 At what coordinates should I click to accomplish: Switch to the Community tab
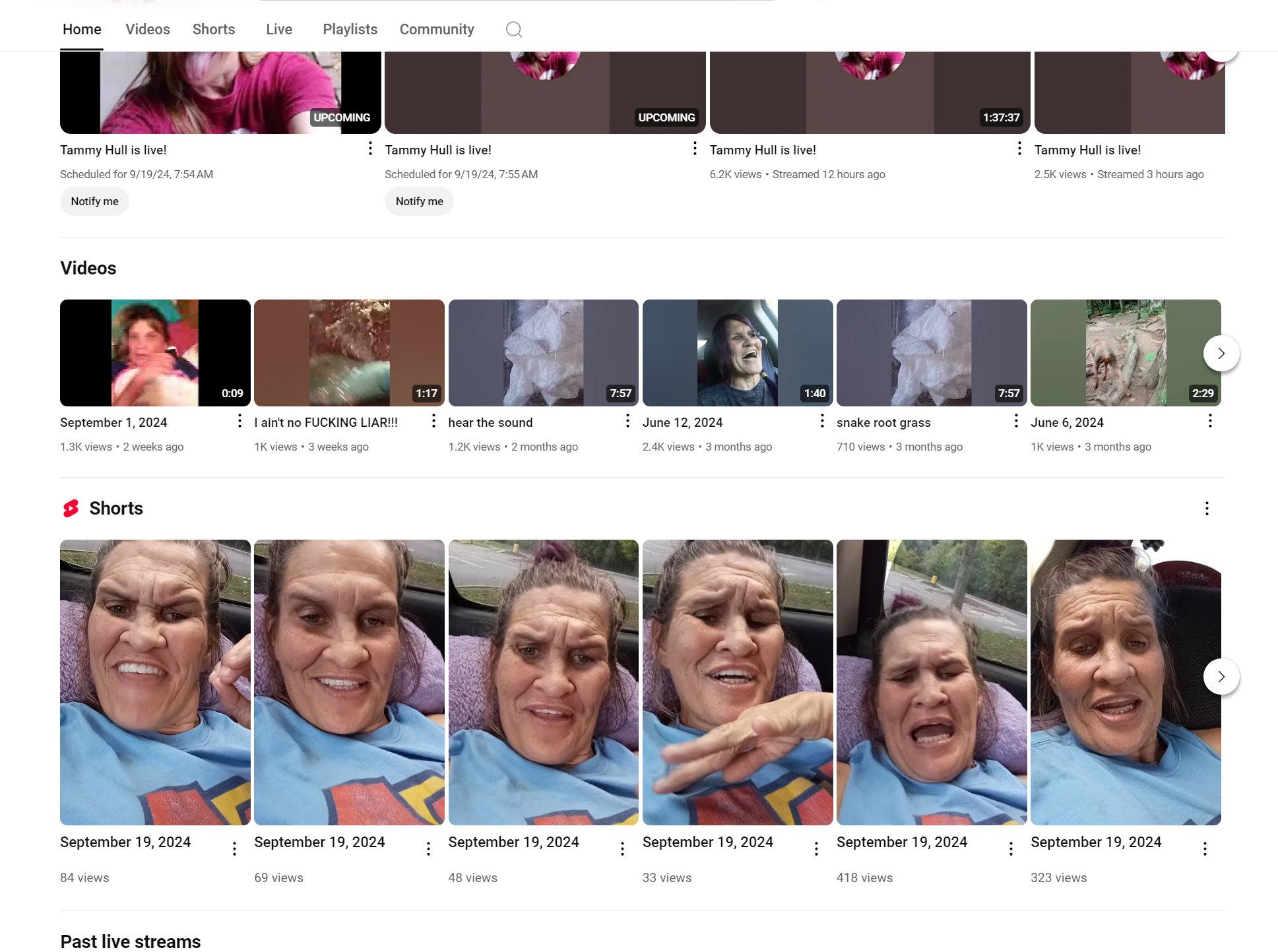point(437,30)
